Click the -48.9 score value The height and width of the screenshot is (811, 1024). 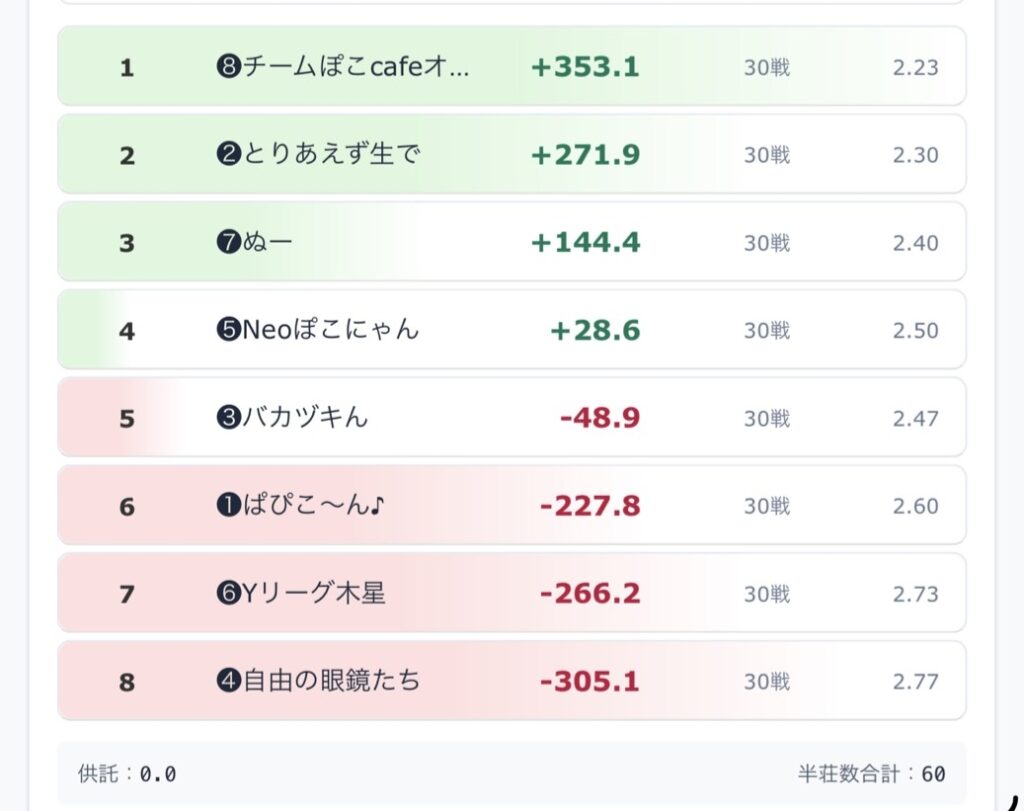(x=600, y=418)
